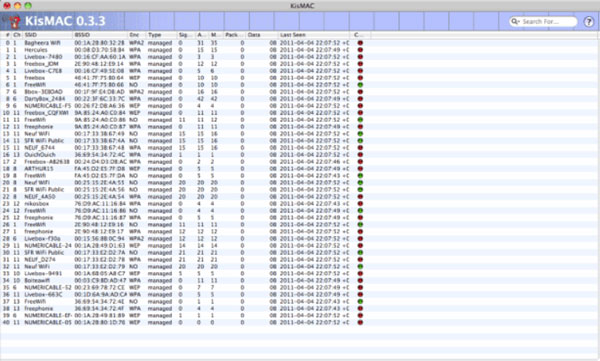Select the NUMERICABLE-52 SSID

(48, 287)
